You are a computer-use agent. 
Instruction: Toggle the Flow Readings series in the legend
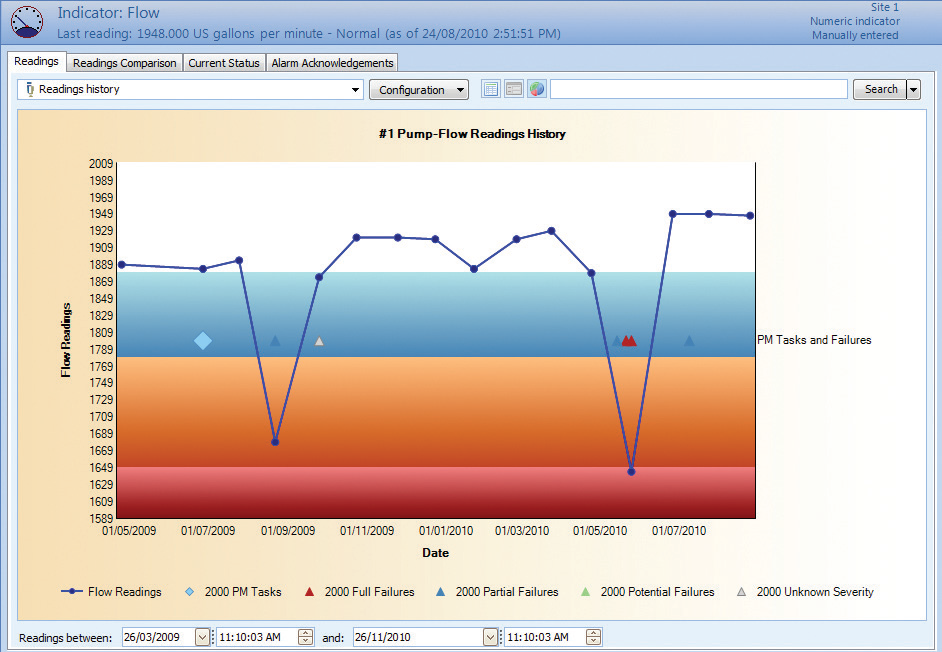75,591
